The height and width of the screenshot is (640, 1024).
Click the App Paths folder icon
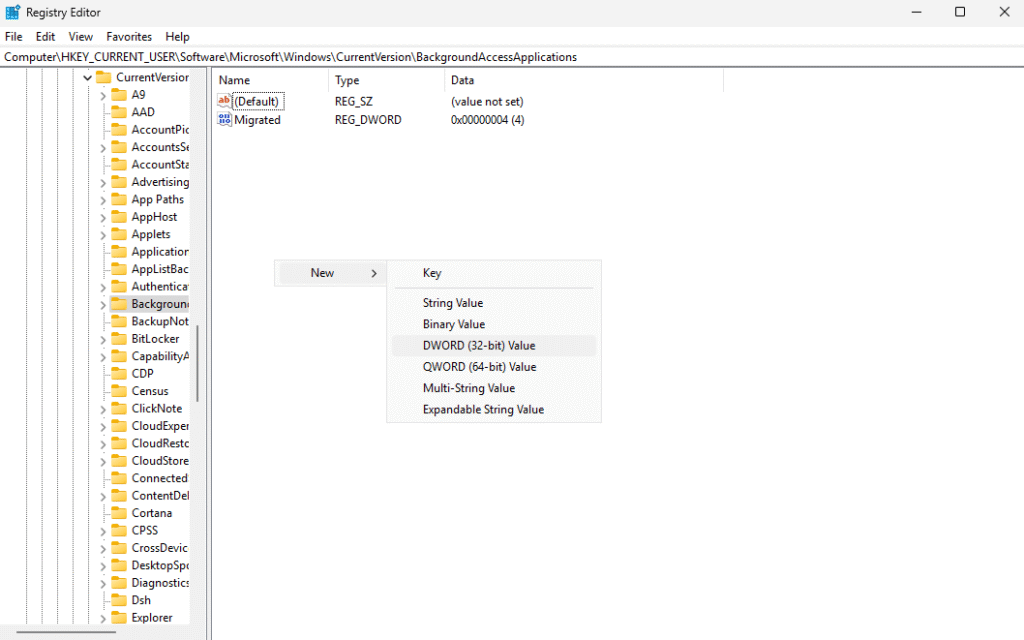click(119, 199)
